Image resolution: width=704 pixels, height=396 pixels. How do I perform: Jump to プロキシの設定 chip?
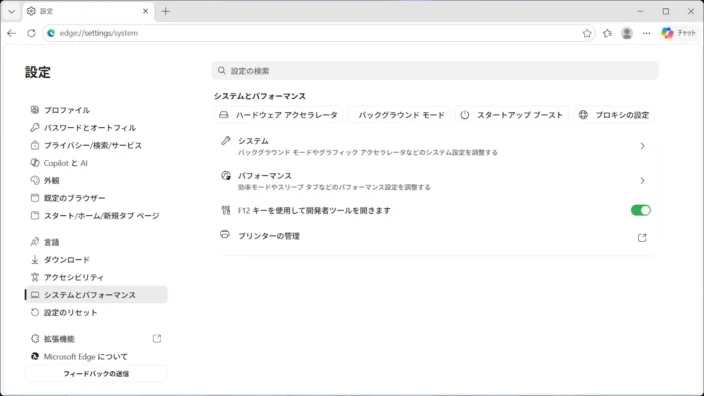pyautogui.click(x=614, y=115)
